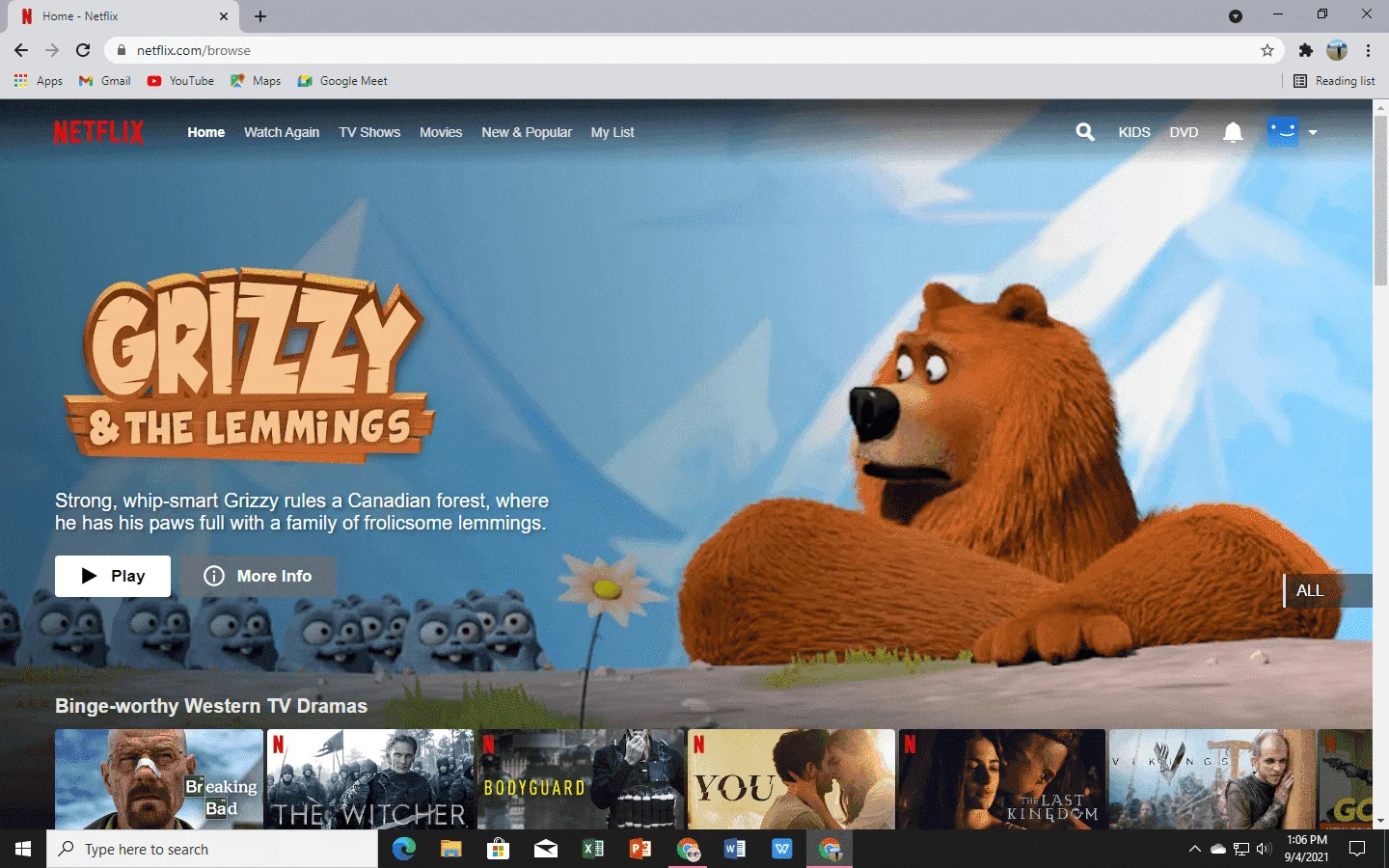Switch to KIDS profile
This screenshot has width=1389, height=868.
1134,132
